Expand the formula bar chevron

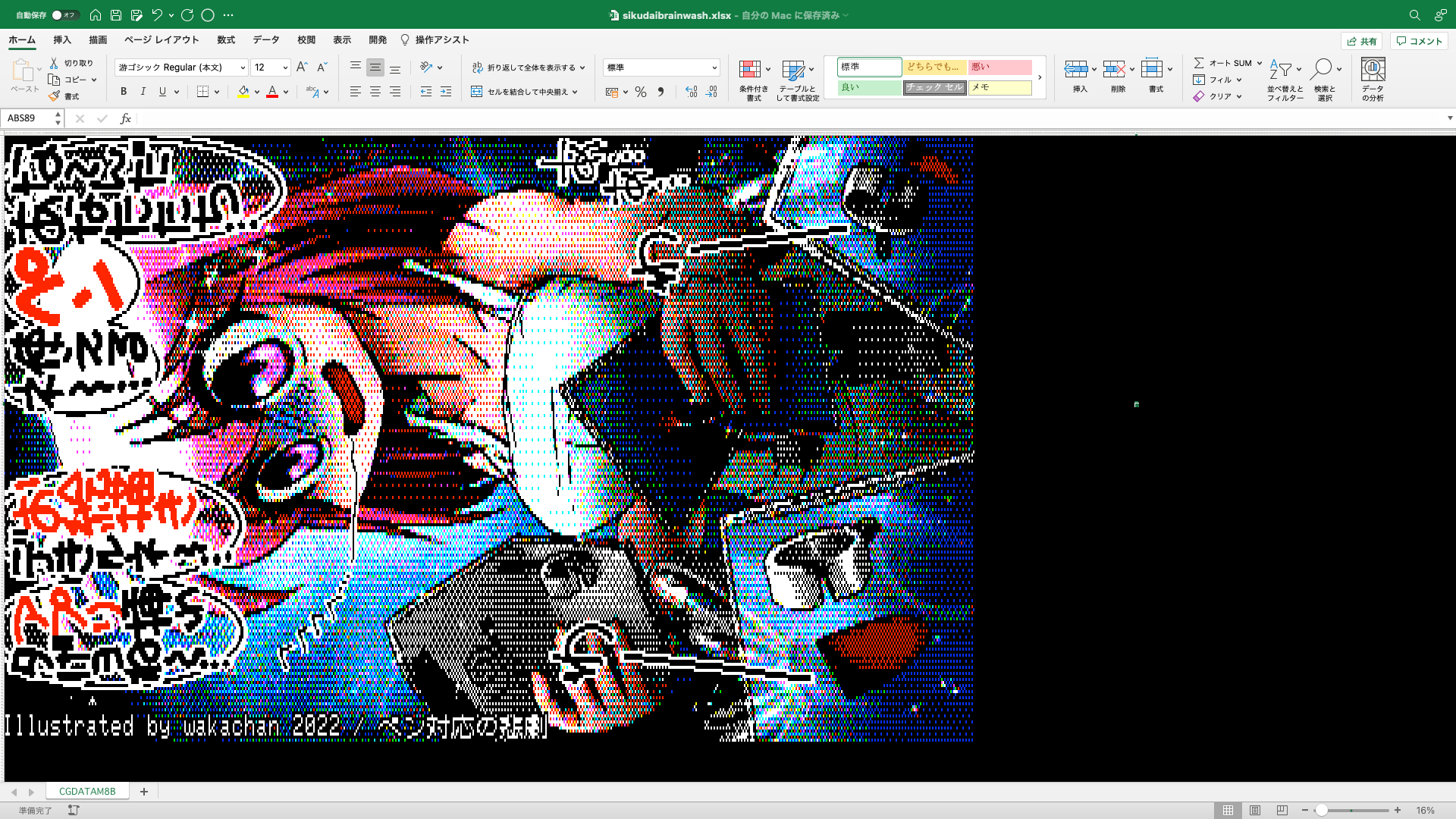click(x=1450, y=118)
